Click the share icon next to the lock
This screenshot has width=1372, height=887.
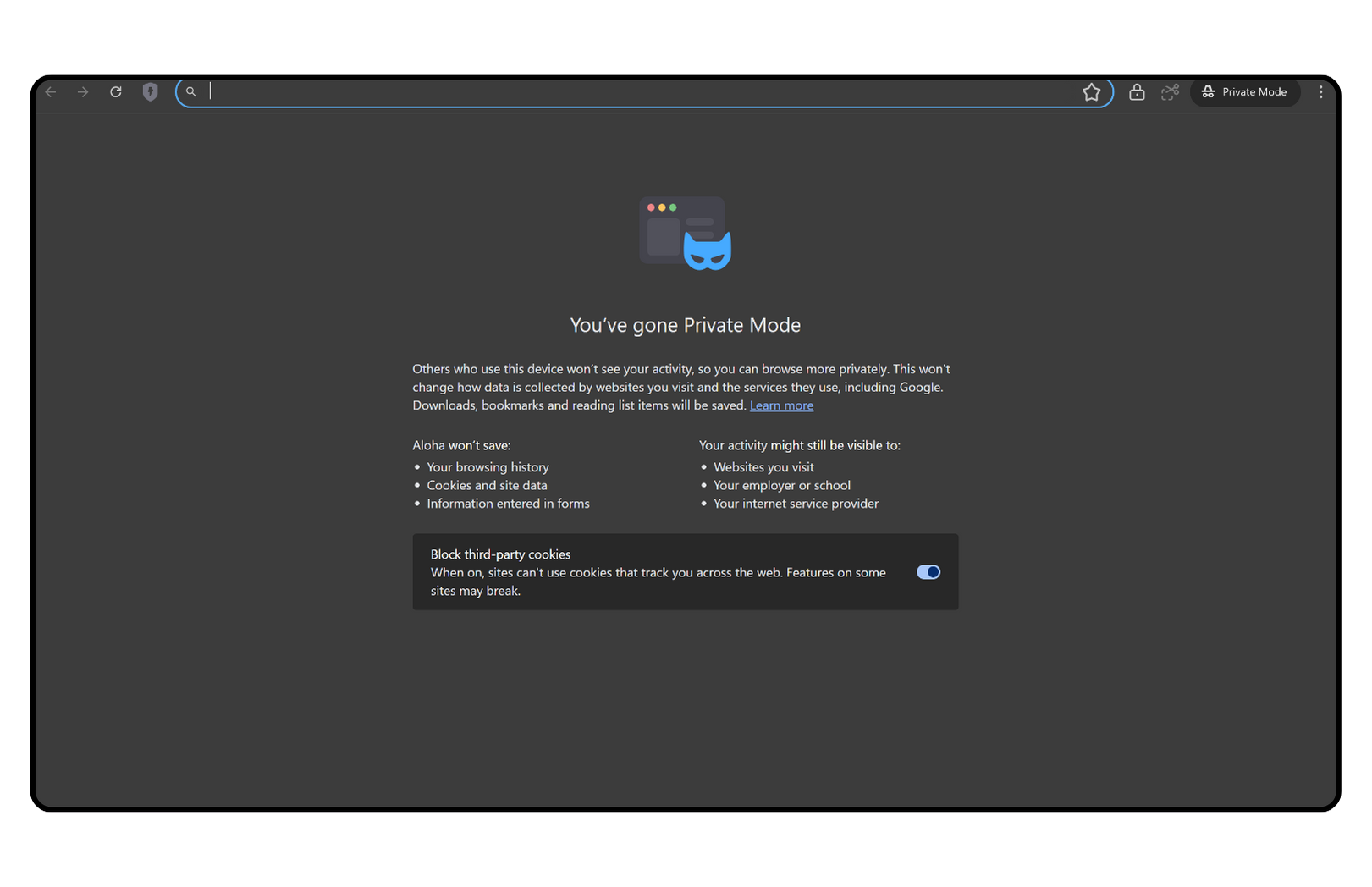(x=1171, y=92)
